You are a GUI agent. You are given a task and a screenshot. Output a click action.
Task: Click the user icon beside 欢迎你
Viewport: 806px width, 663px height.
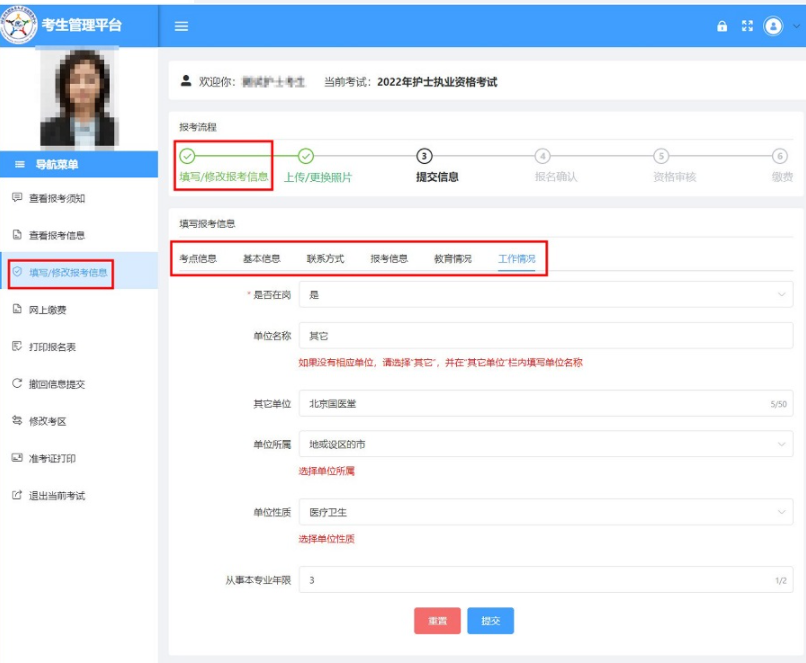[x=186, y=81]
